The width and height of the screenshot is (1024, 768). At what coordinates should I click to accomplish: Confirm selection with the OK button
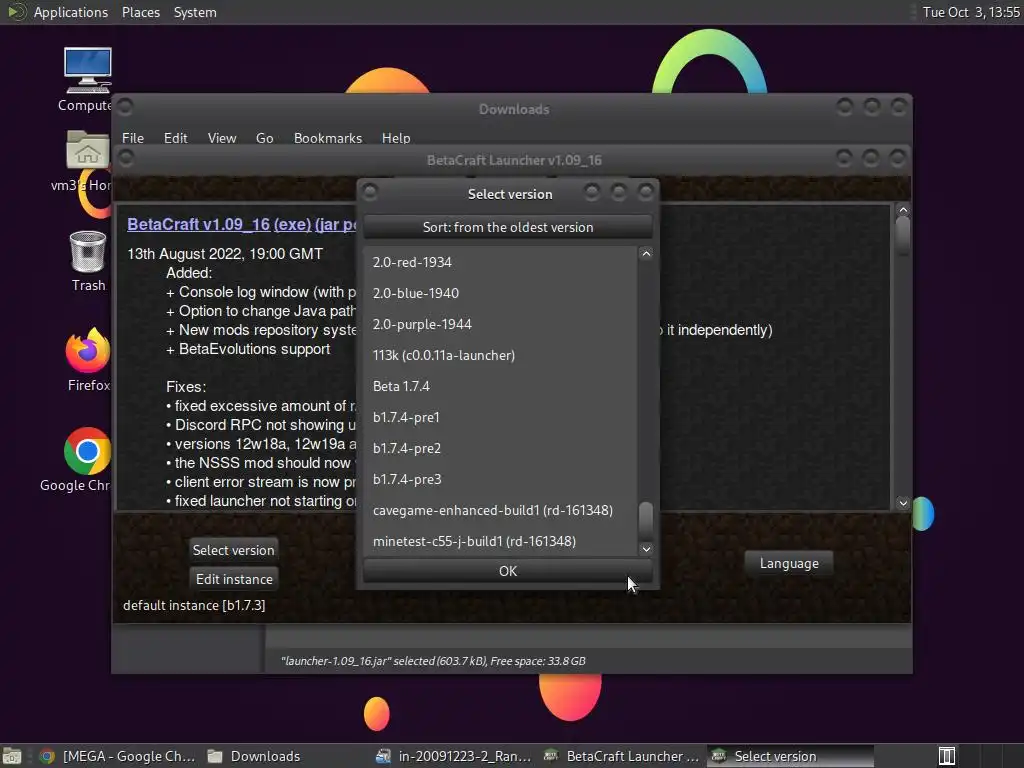pyautogui.click(x=507, y=571)
